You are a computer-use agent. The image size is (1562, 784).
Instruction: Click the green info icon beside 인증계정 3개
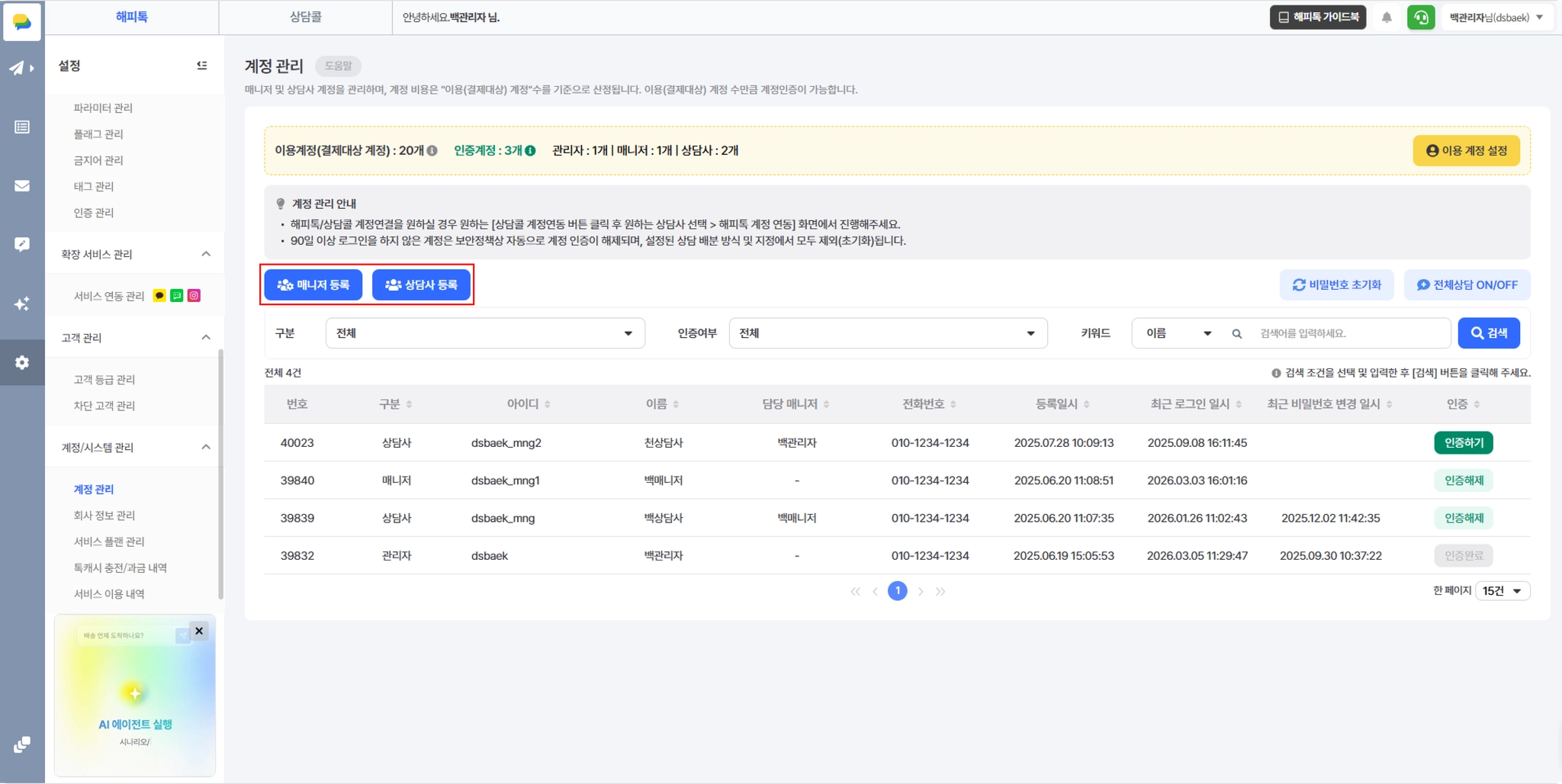[x=530, y=151]
